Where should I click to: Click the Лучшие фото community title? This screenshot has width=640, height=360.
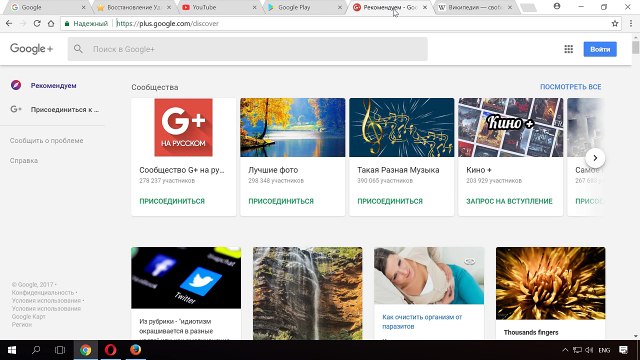(x=273, y=170)
